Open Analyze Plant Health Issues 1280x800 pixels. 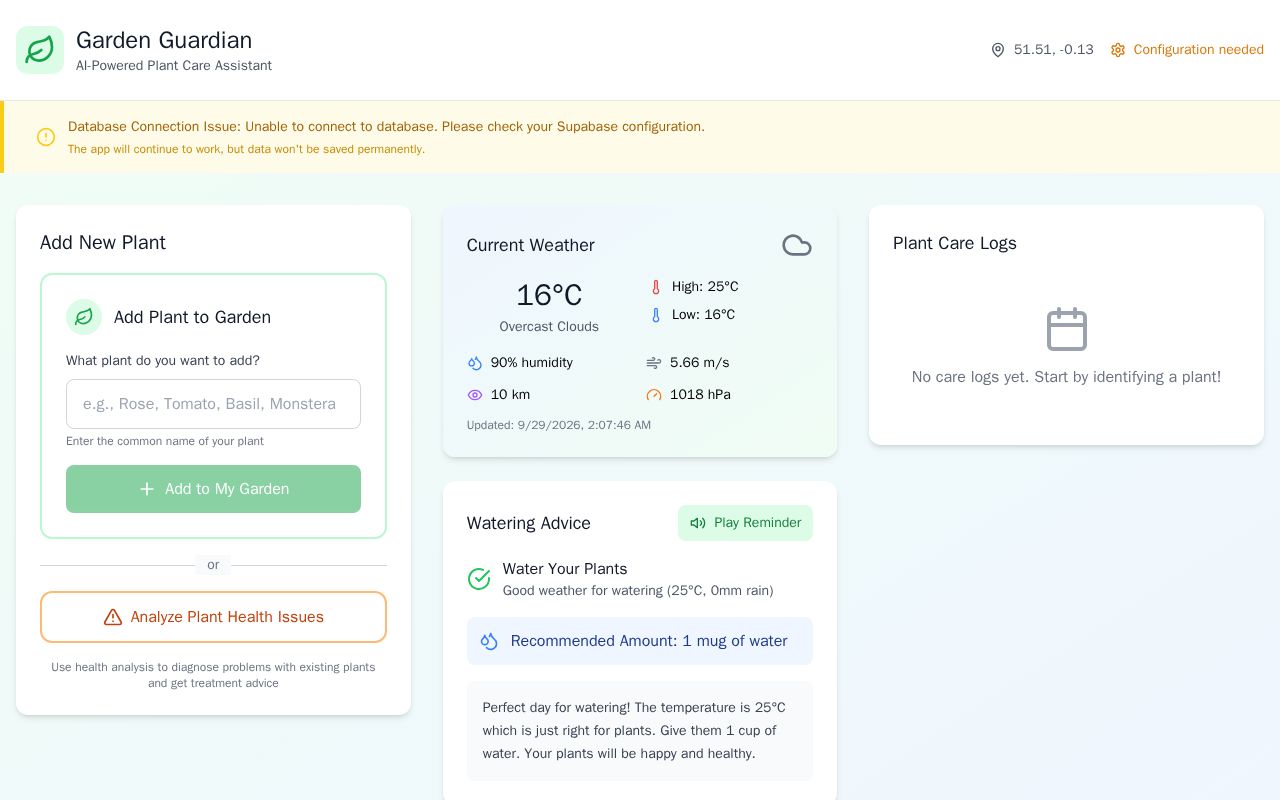(x=213, y=617)
